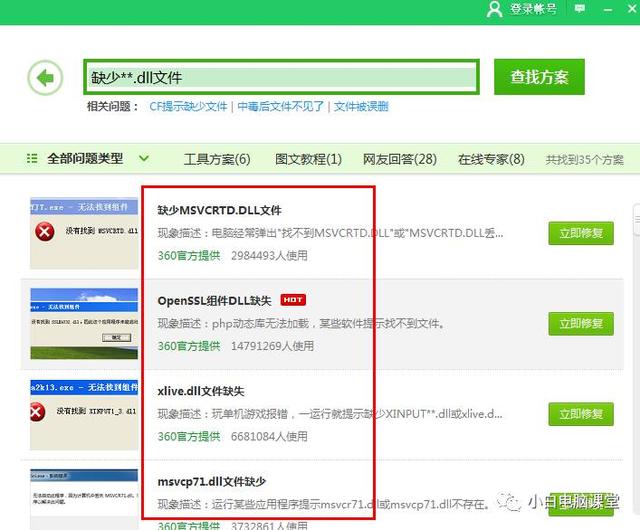Click the feedback message icon in title bar
640x530 pixels.
[x=580, y=8]
